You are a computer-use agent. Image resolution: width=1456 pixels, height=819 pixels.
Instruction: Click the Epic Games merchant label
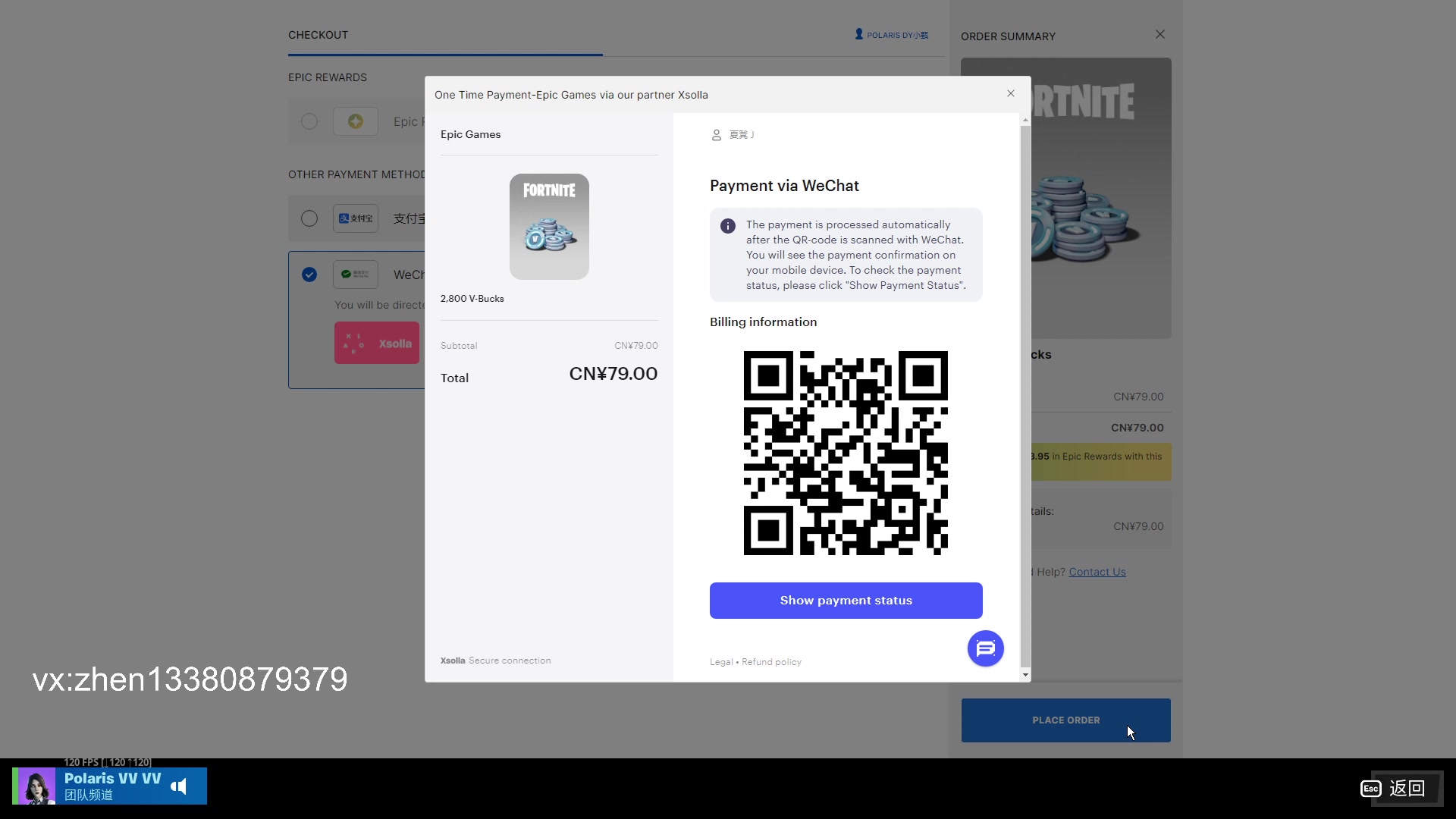pos(470,134)
